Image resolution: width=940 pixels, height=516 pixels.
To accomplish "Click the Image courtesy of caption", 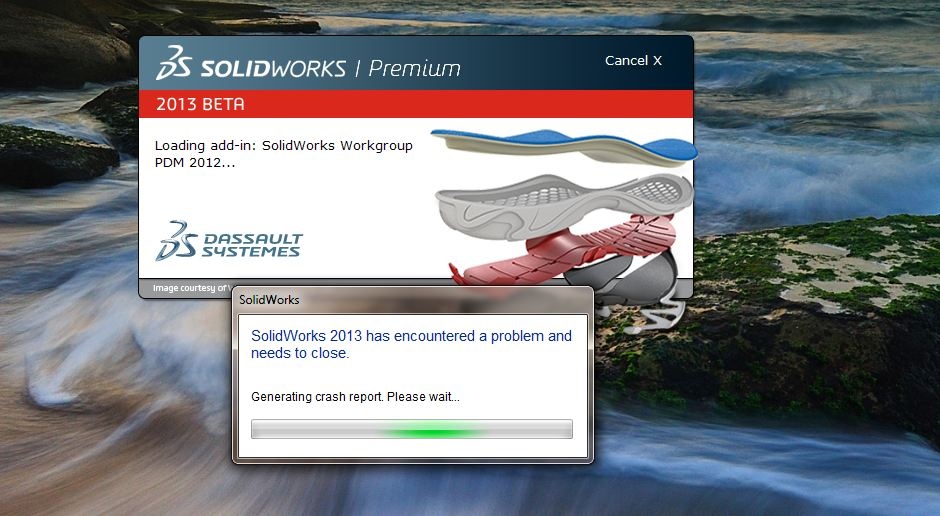I will pos(192,288).
